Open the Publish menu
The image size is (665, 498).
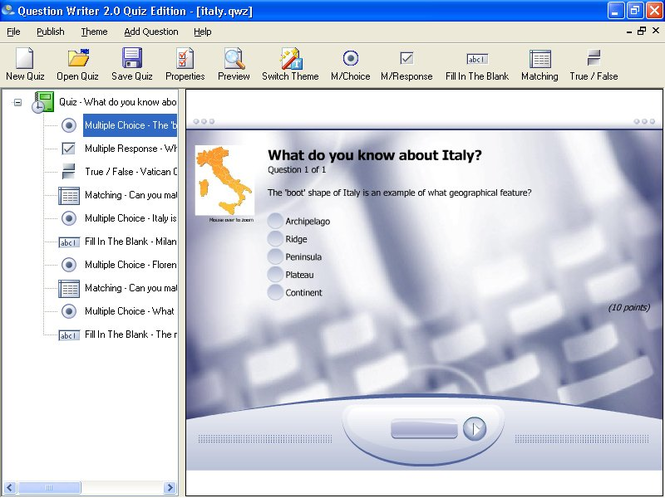(50, 32)
